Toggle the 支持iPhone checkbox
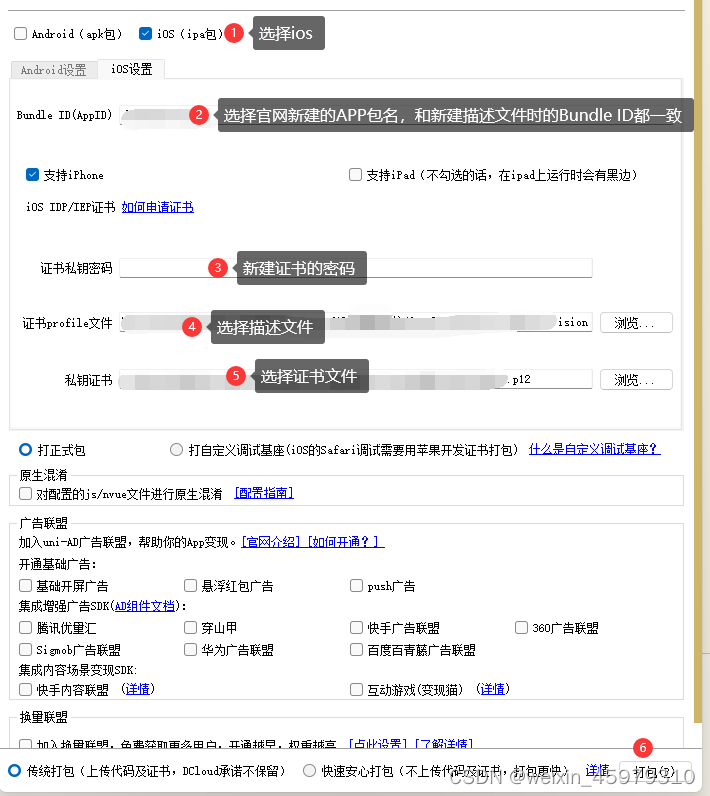 coord(32,175)
